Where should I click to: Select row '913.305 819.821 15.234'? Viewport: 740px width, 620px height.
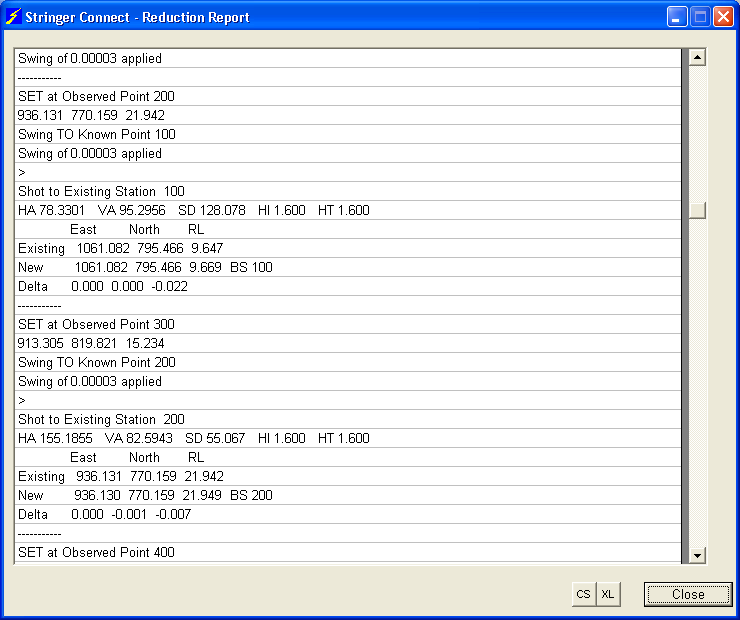coord(348,343)
